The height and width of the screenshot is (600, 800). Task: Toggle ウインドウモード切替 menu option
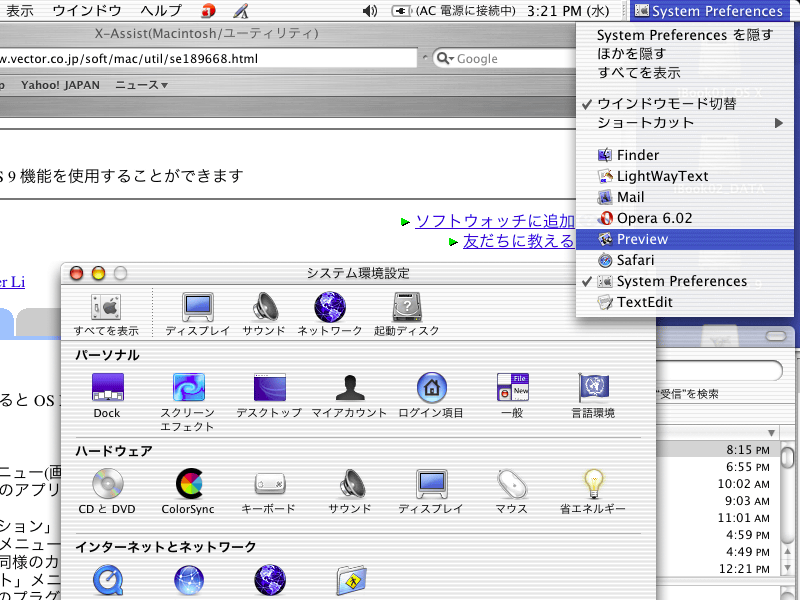(x=685, y=104)
